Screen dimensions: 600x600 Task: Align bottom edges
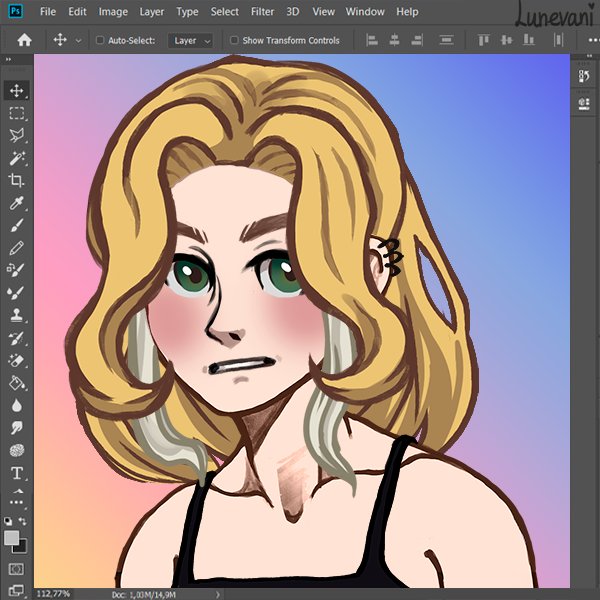coord(529,40)
